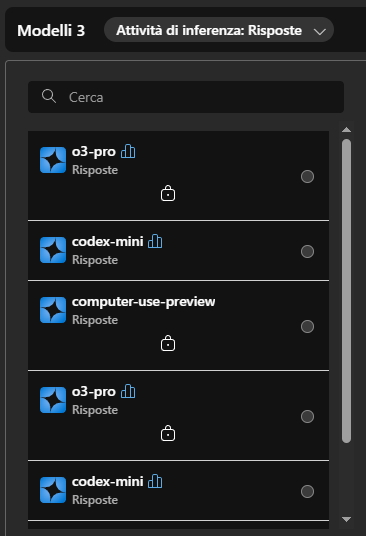The height and width of the screenshot is (536, 366).
Task: Select the radio button for first o3-pro
Action: click(307, 176)
